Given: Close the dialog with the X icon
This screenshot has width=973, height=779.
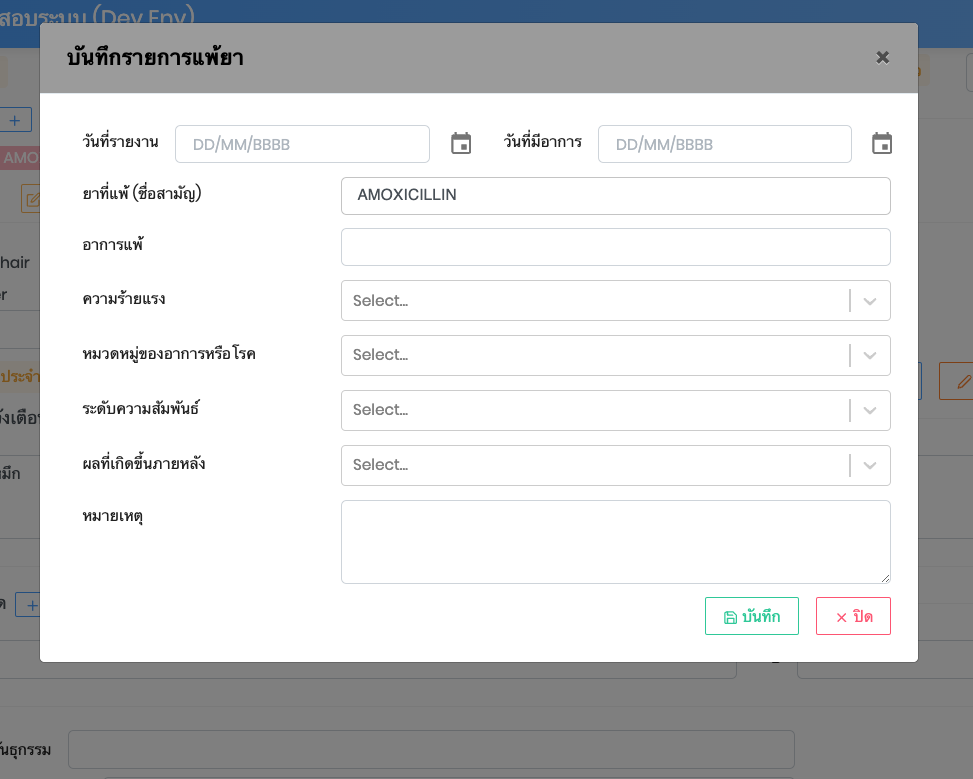Looking at the screenshot, I should pos(882,58).
